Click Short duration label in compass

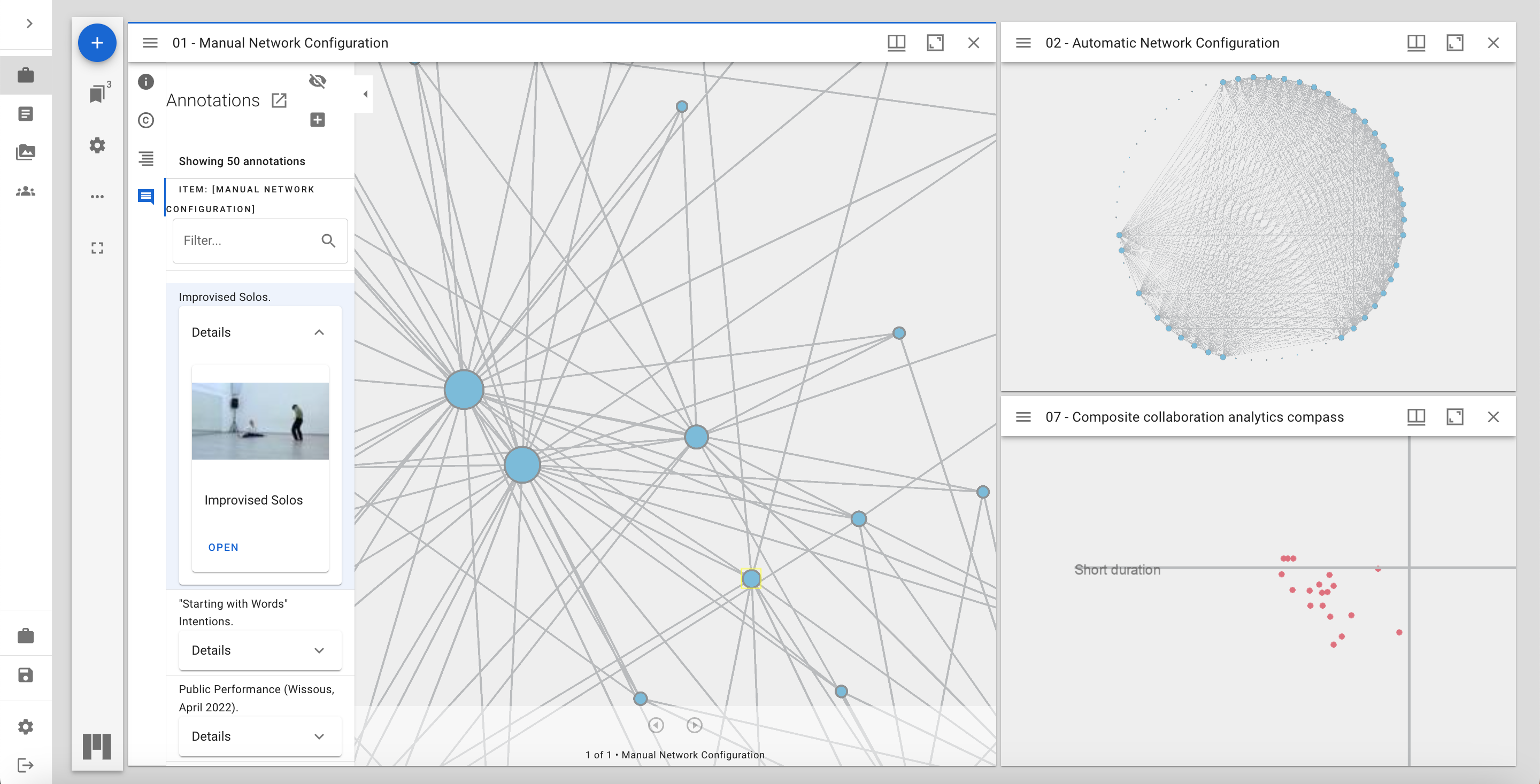pos(1116,570)
